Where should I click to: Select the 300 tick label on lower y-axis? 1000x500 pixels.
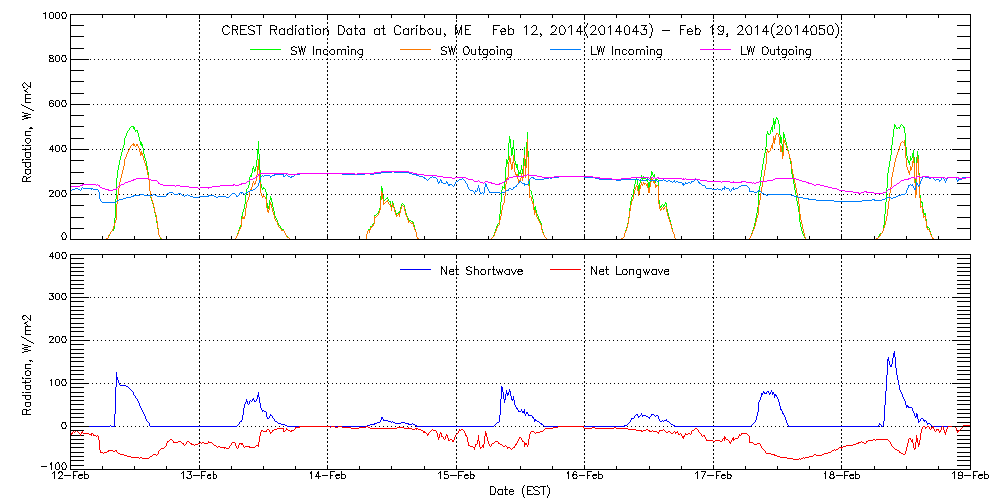(58, 298)
